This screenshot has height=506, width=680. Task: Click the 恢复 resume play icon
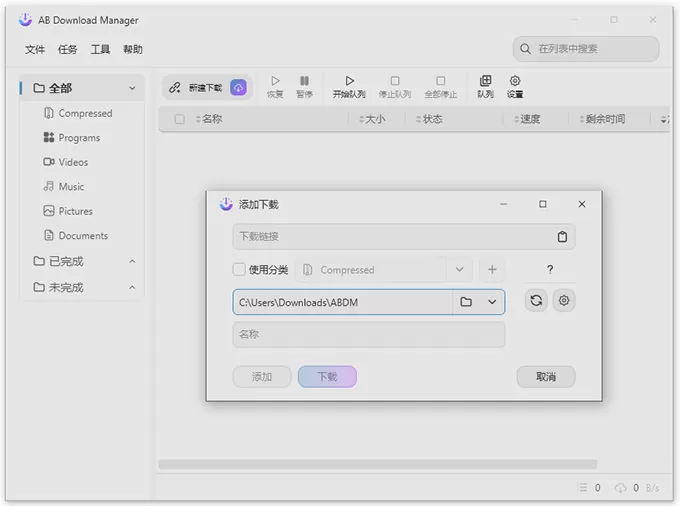click(275, 81)
